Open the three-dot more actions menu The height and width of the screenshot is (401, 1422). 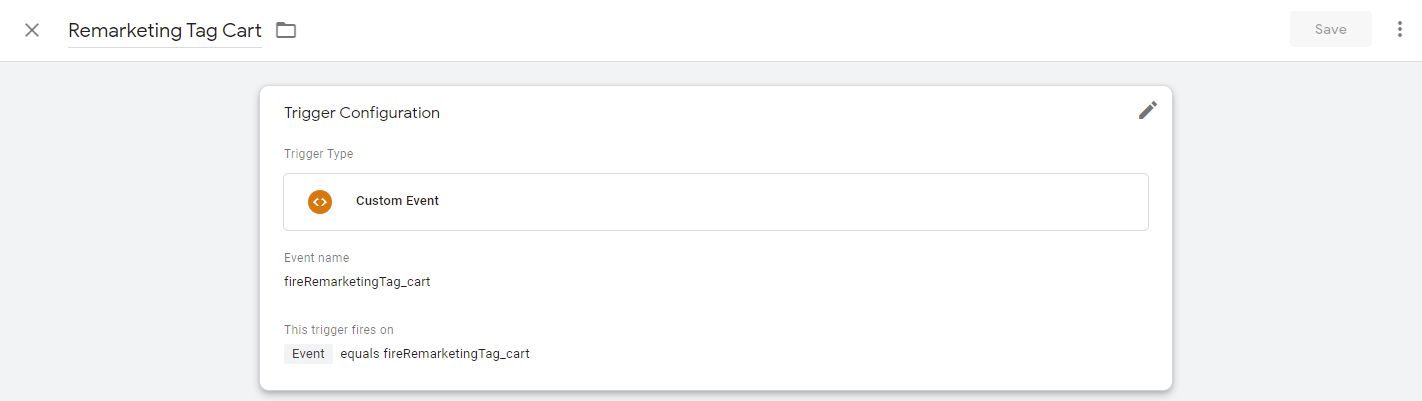pos(1399,30)
